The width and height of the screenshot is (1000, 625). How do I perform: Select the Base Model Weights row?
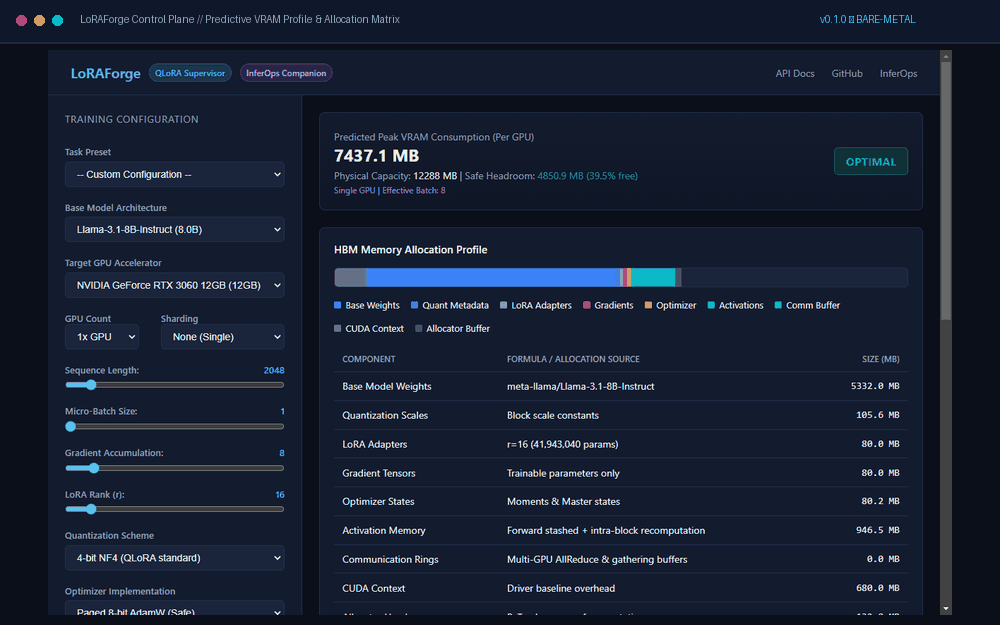(621, 386)
